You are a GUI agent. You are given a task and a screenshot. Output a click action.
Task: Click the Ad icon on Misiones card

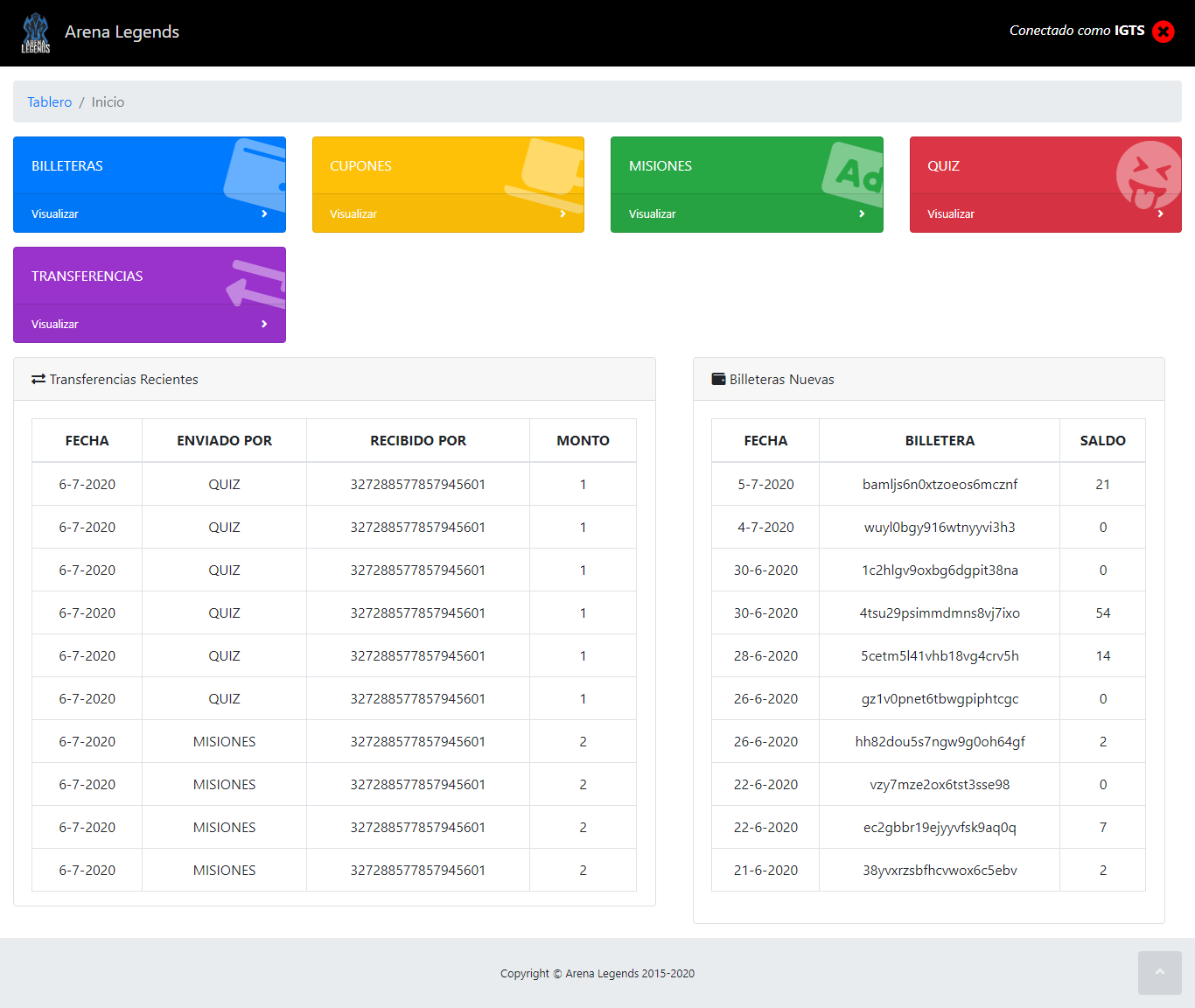point(854,171)
